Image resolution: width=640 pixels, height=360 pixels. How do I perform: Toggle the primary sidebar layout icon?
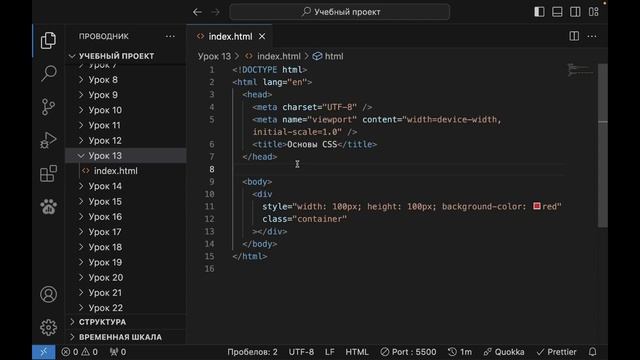[539, 12]
